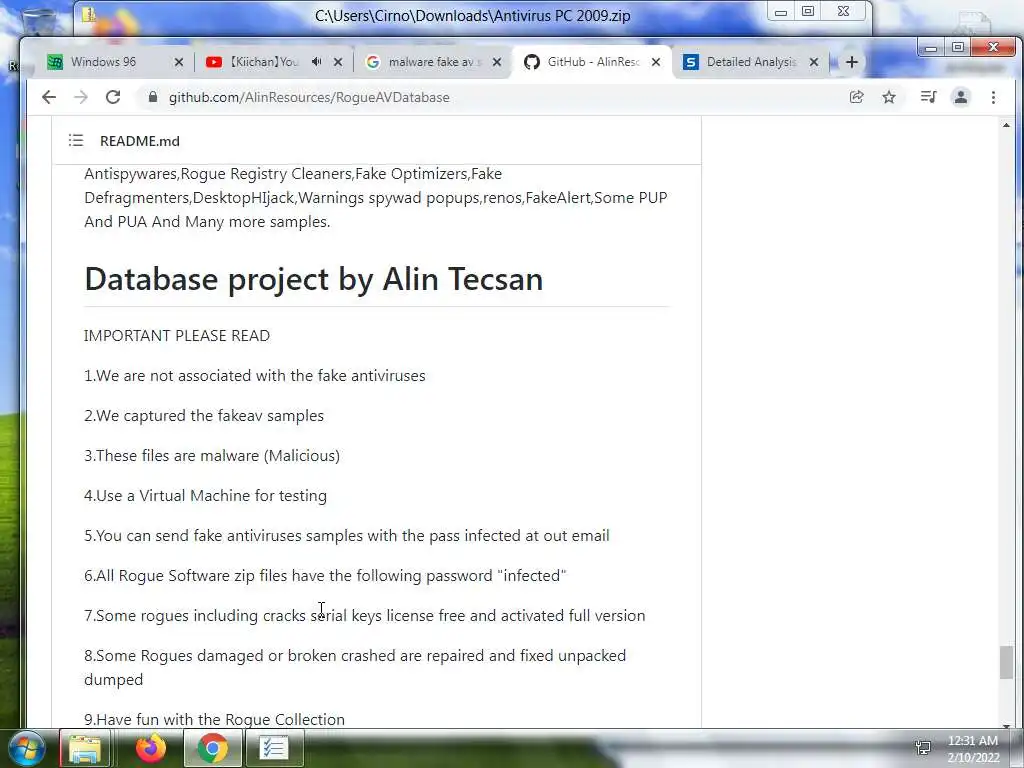This screenshot has height=768, width=1024.
Task: Share this page via the share icon
Action: (x=856, y=97)
